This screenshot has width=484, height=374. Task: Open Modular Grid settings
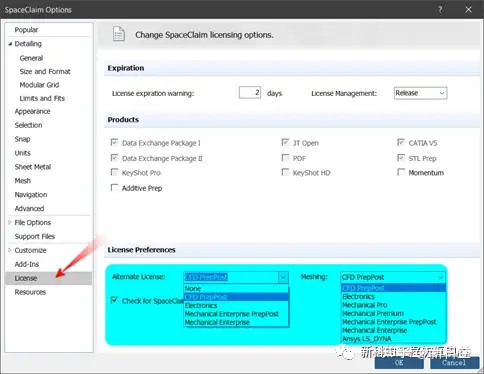tap(39, 85)
